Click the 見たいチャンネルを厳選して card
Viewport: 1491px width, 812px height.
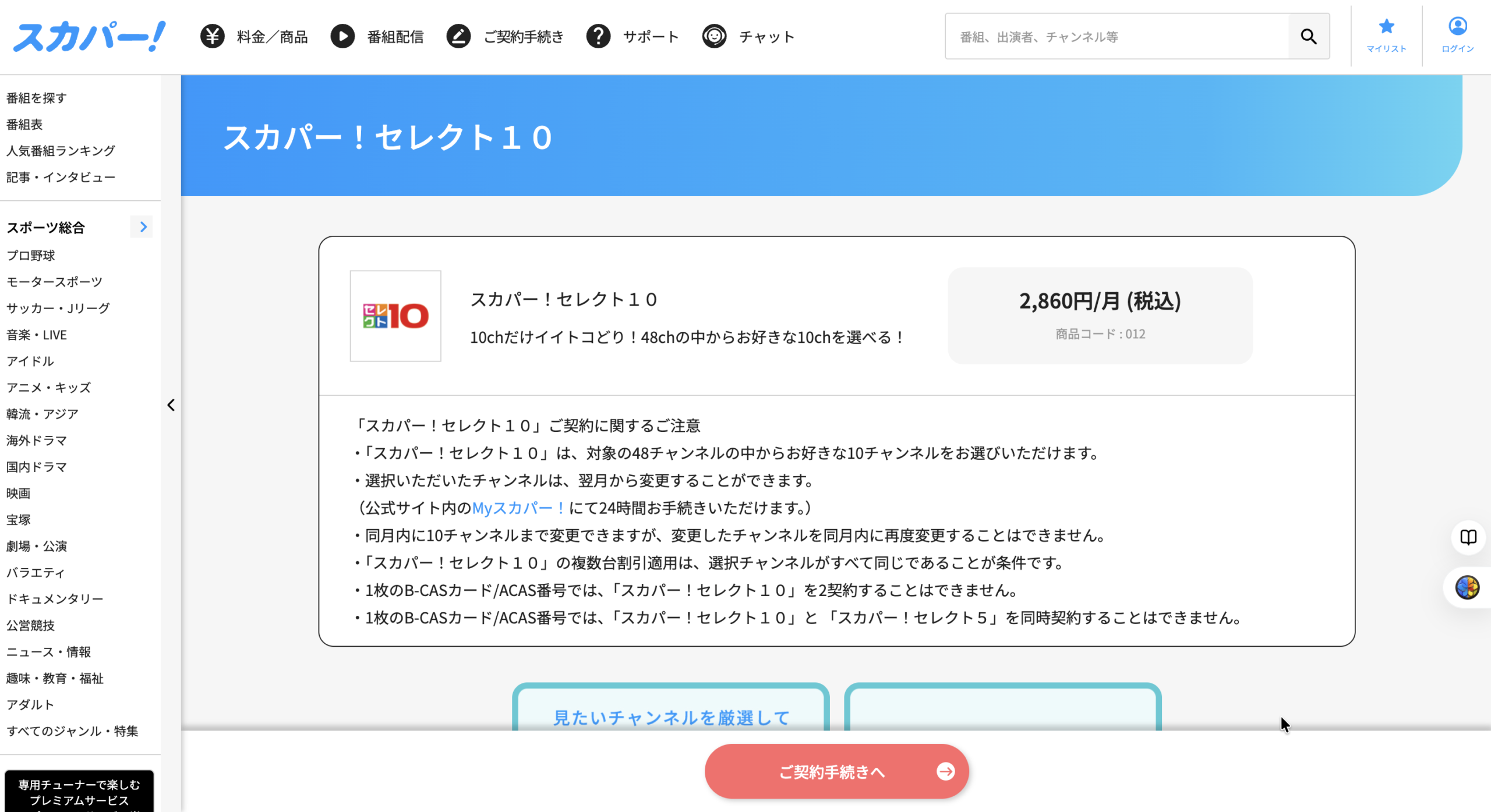click(671, 707)
